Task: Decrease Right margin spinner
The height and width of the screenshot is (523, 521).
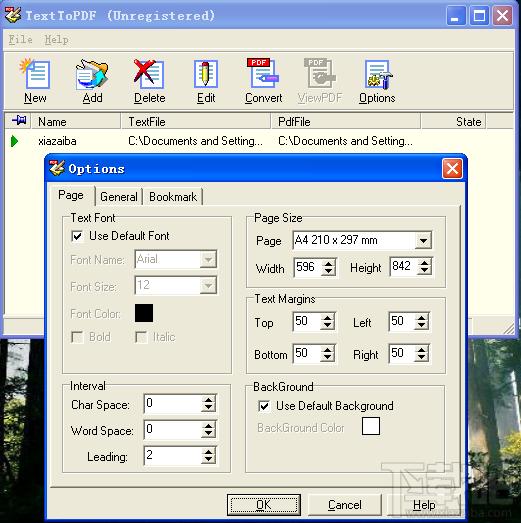Action: (422, 357)
